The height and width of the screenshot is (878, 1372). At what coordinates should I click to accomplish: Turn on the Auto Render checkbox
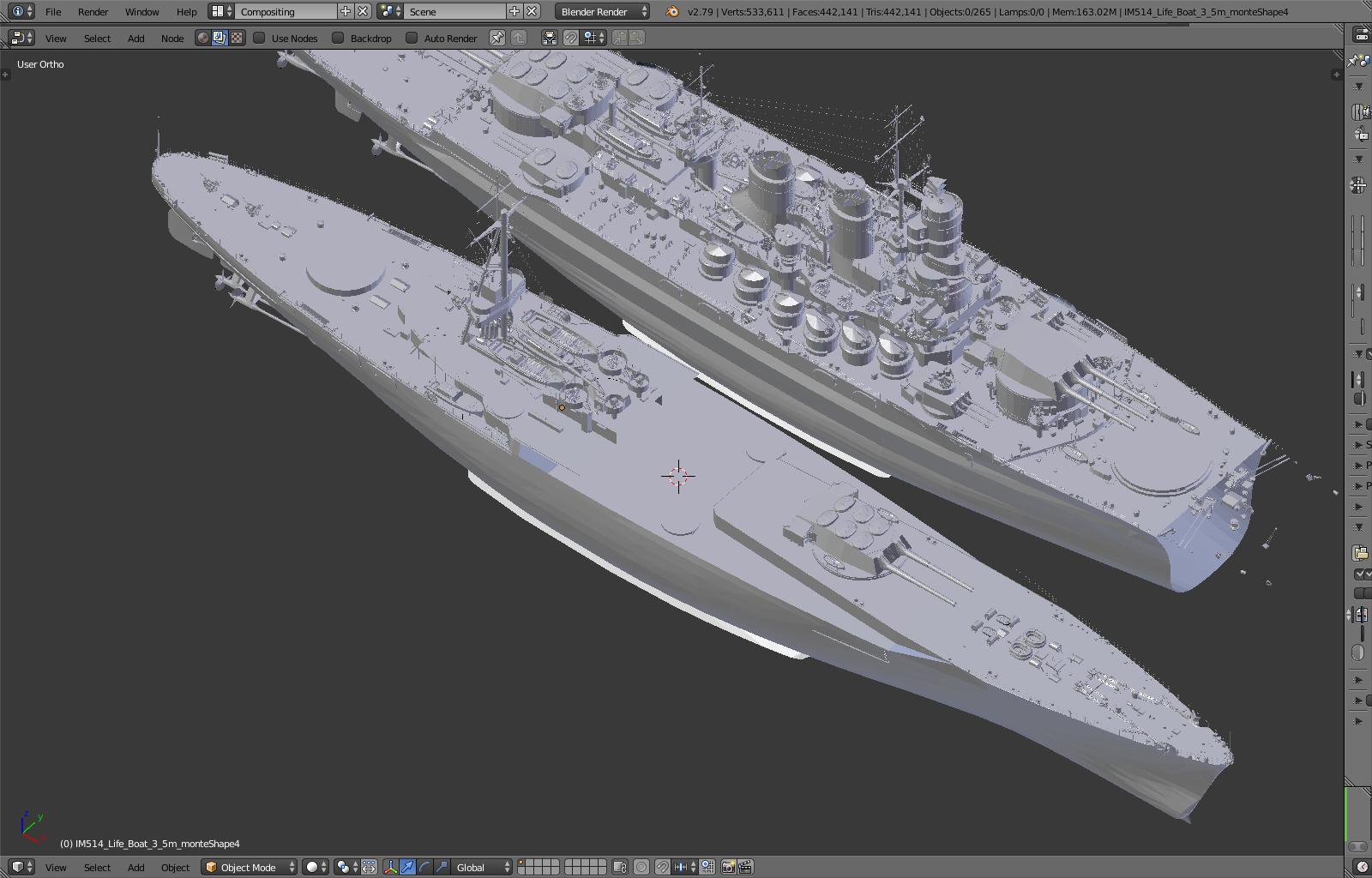tap(412, 38)
